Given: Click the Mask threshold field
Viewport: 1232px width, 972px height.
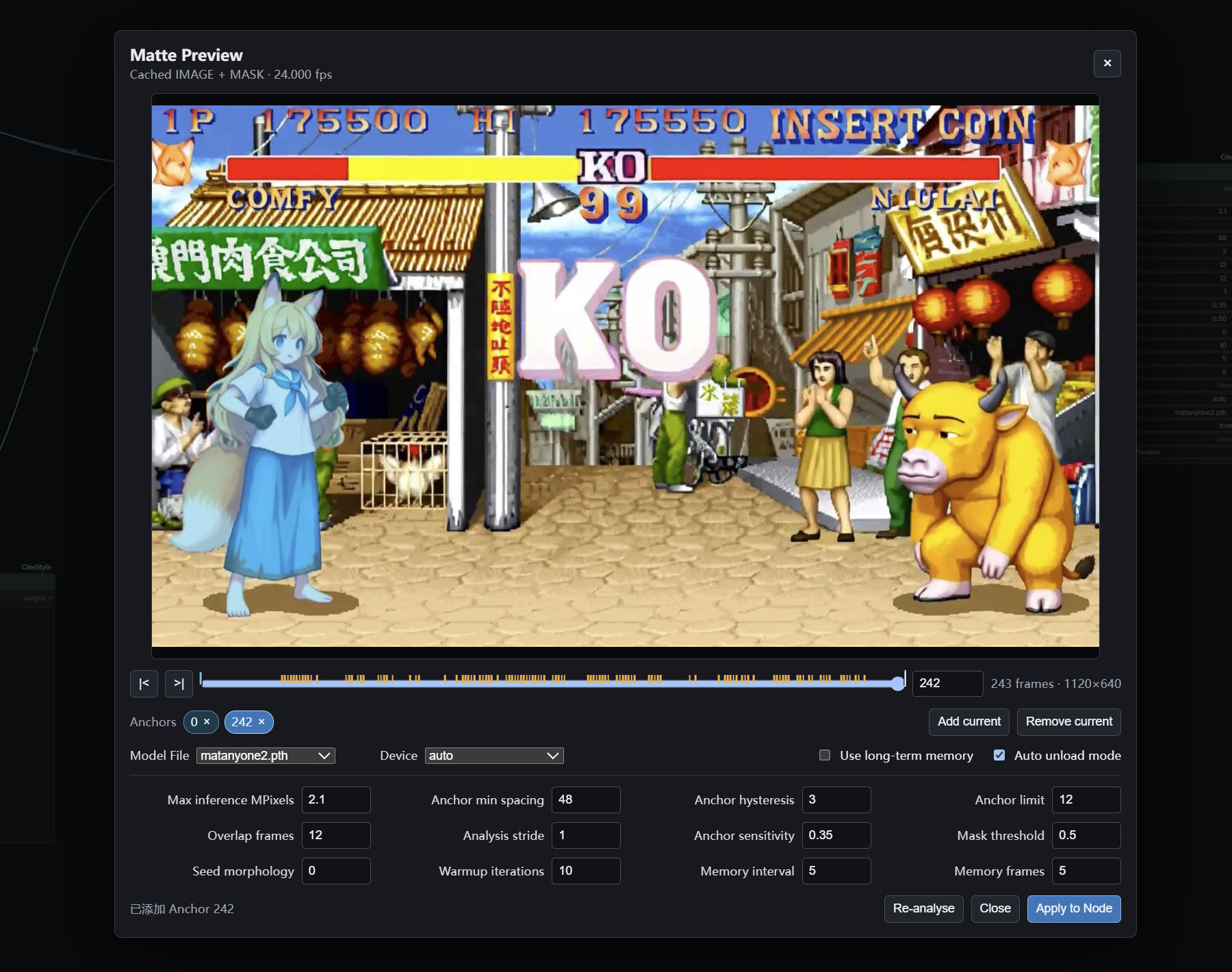Looking at the screenshot, I should [1086, 835].
